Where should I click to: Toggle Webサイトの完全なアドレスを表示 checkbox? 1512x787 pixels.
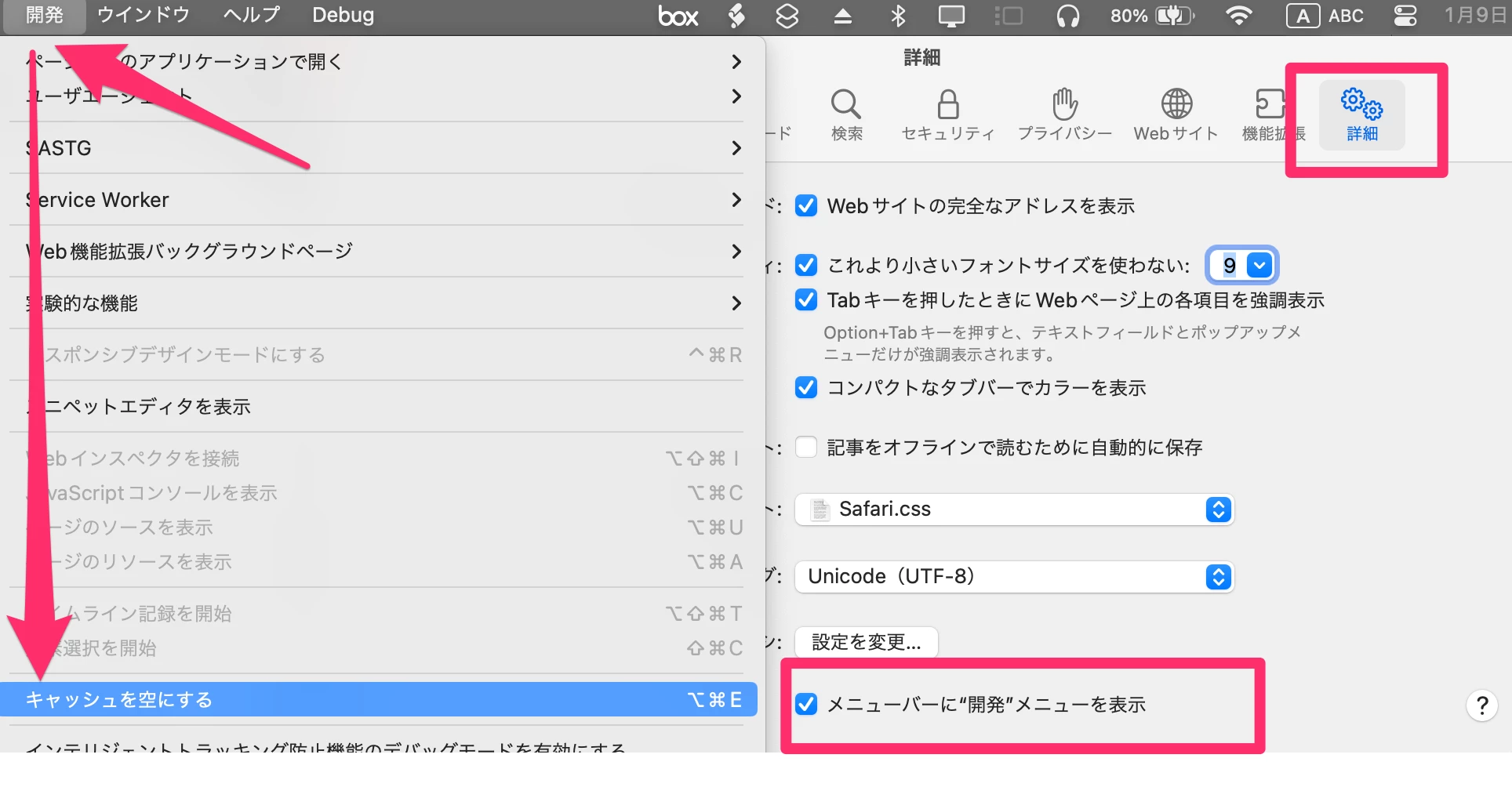(806, 205)
